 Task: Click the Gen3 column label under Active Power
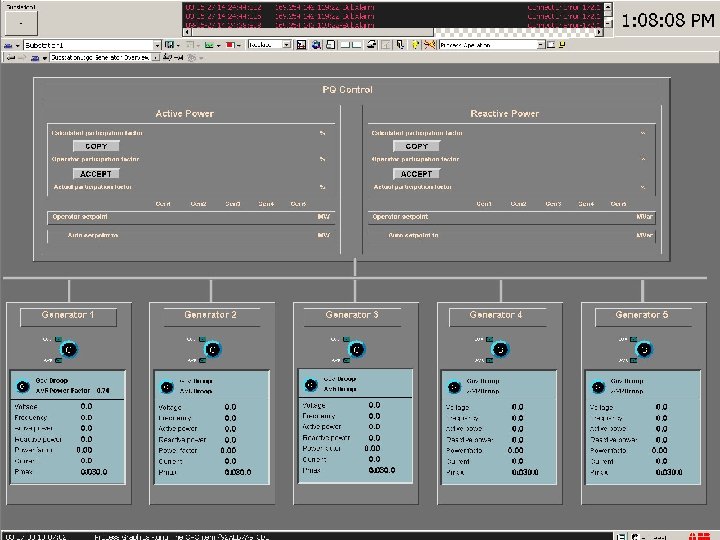233,203
